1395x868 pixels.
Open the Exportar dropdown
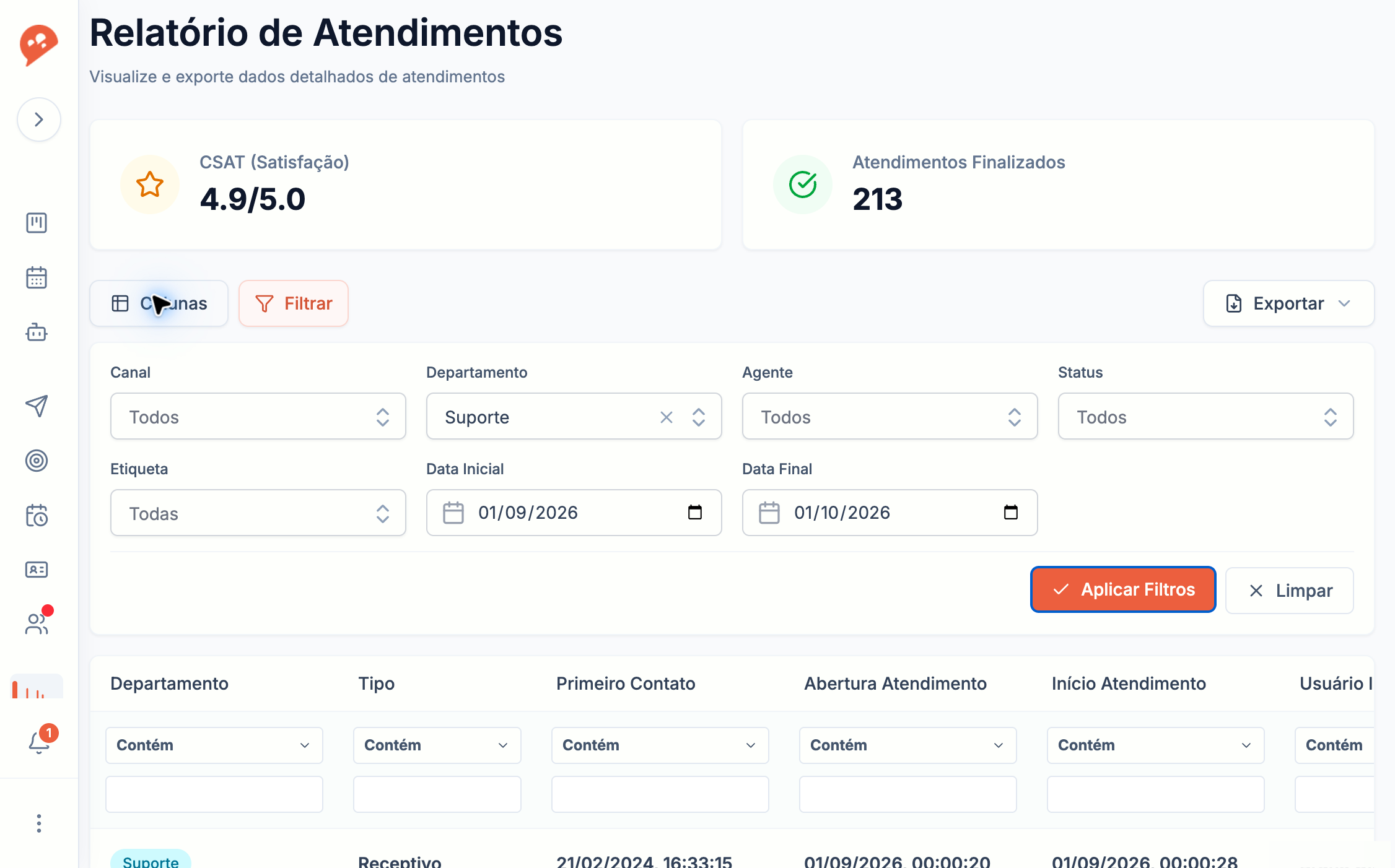[x=1288, y=303]
